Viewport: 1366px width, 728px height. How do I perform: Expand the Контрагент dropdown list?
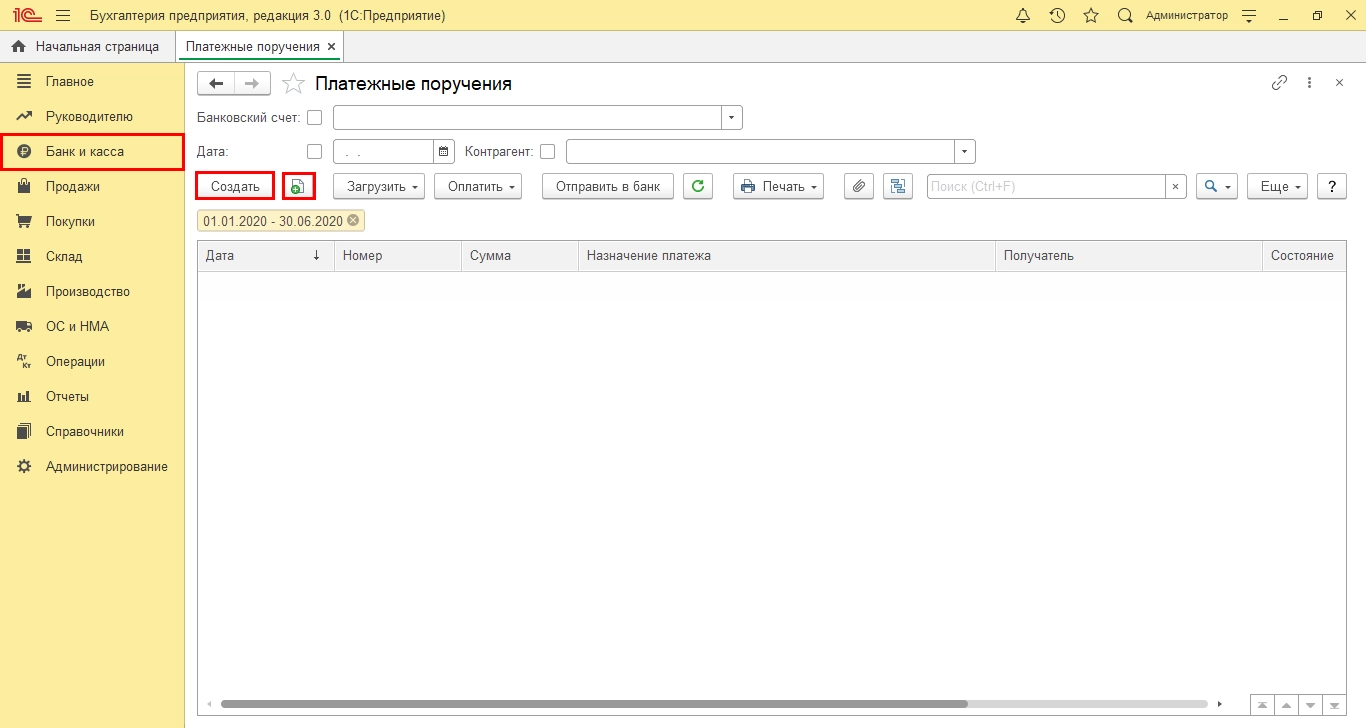(x=965, y=152)
